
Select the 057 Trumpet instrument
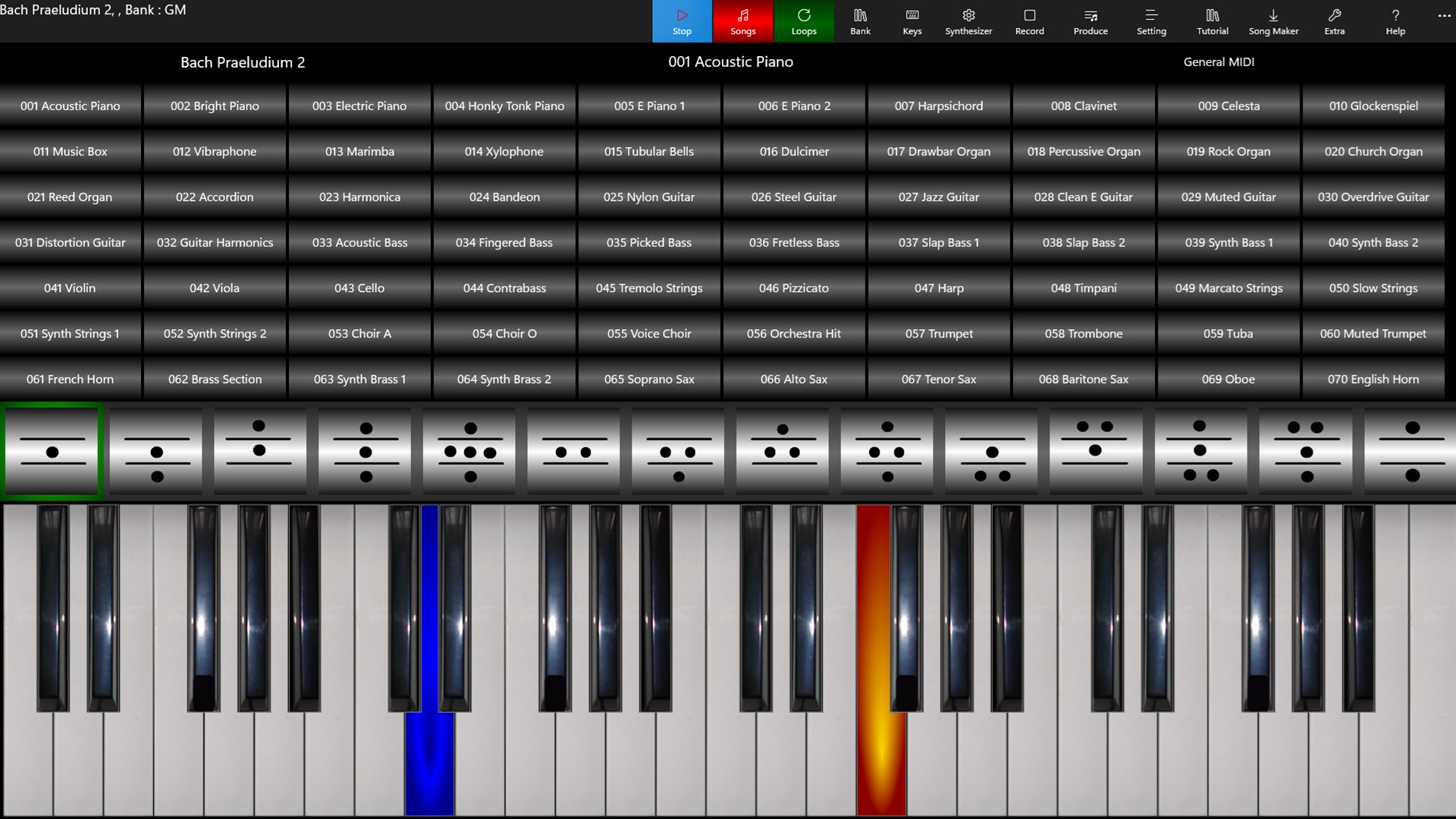[939, 333]
